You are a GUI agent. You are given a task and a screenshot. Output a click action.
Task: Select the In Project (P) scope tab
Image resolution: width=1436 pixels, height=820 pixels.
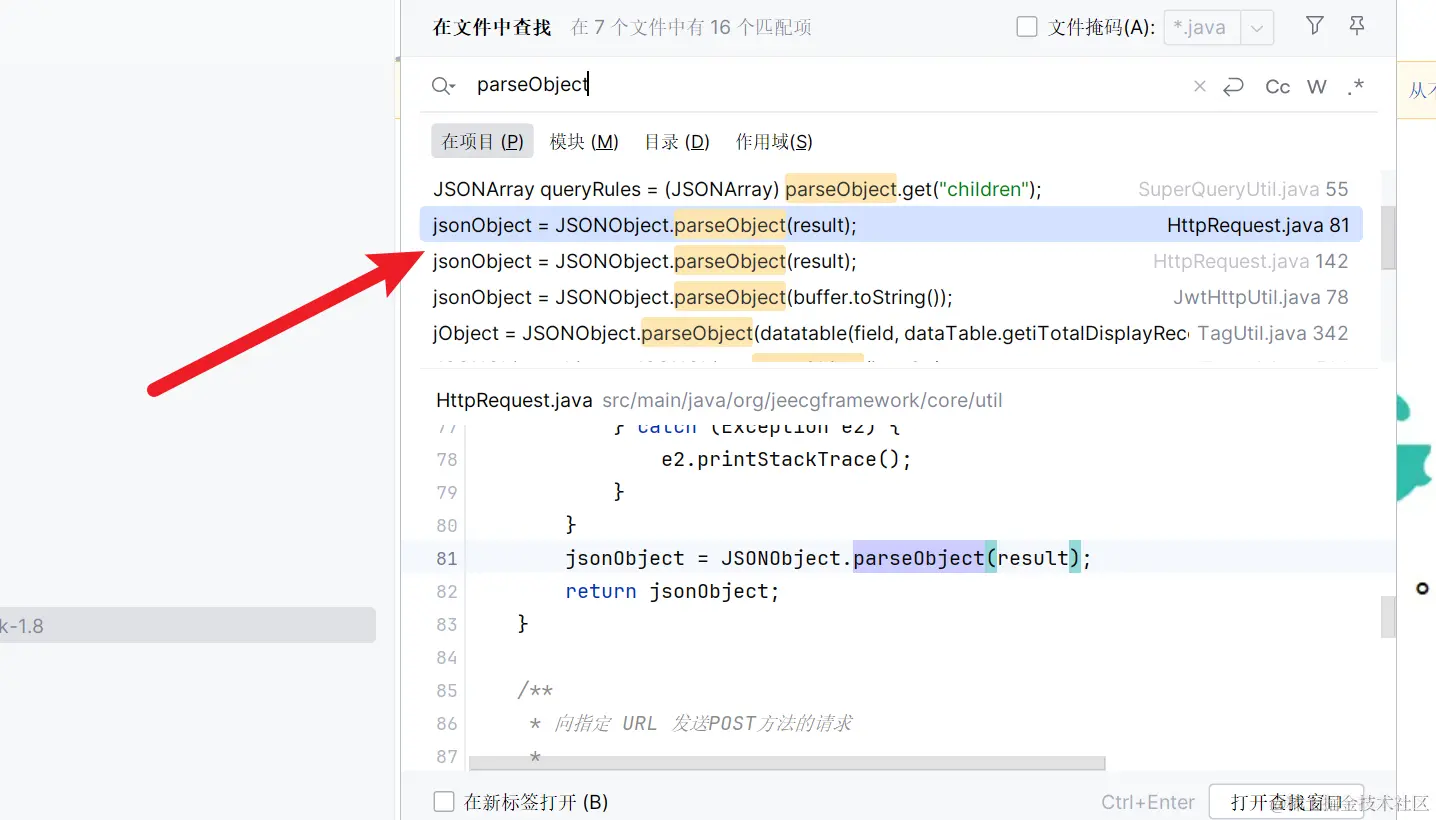point(483,142)
